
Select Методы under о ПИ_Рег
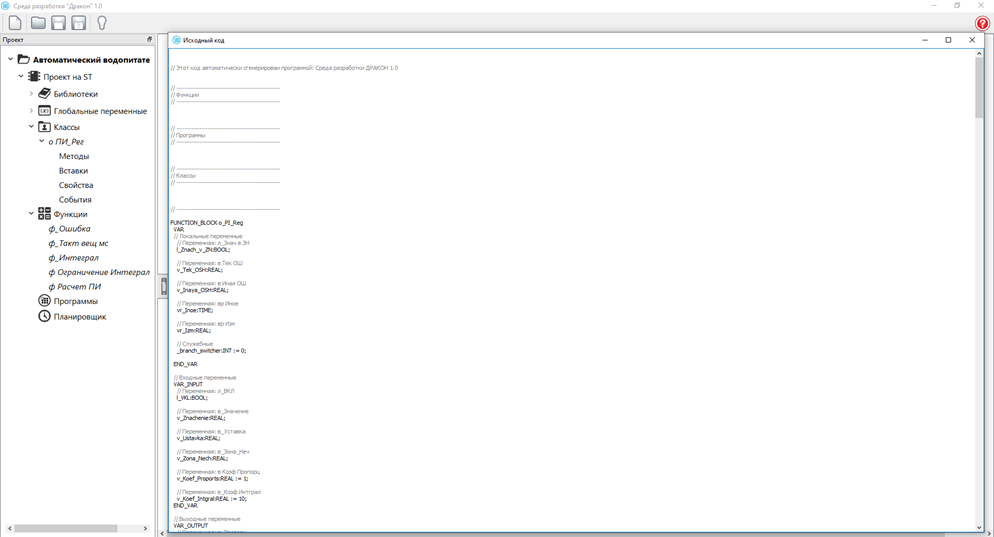pos(74,156)
